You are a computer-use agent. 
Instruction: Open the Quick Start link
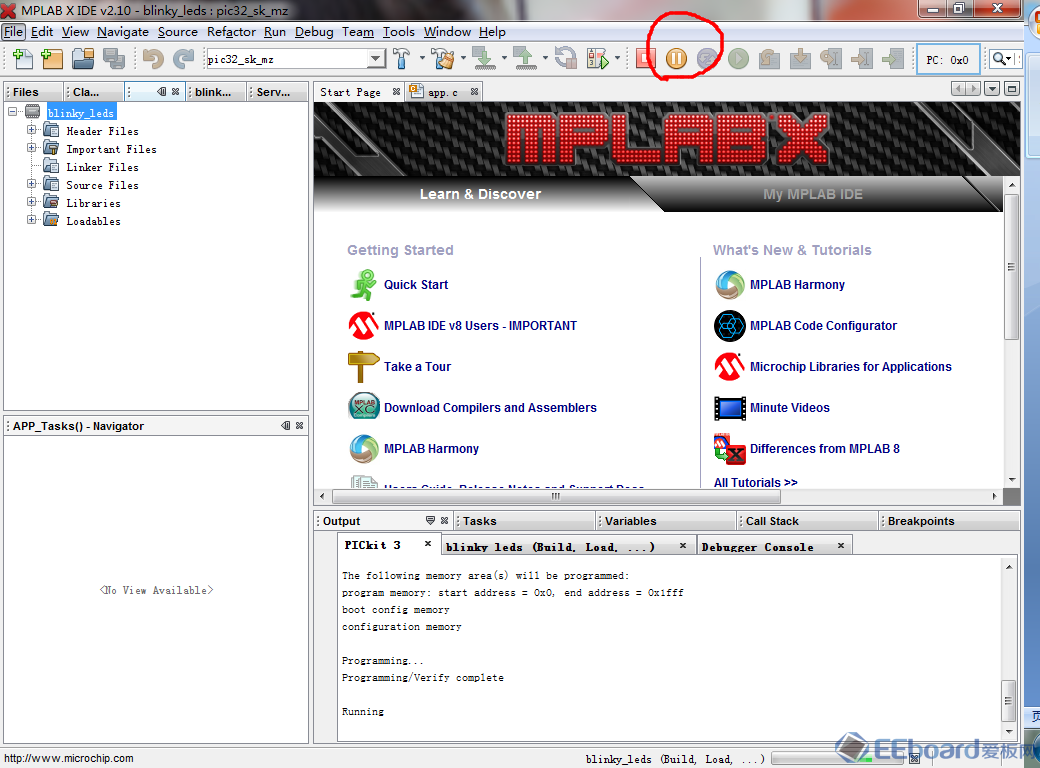[416, 285]
